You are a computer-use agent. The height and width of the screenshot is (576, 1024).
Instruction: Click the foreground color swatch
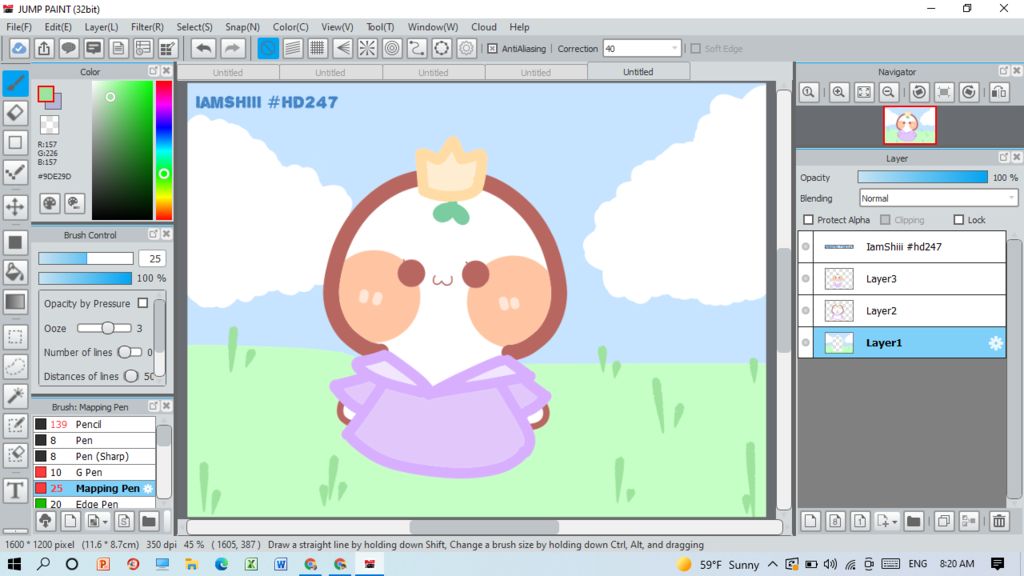tap(46, 95)
